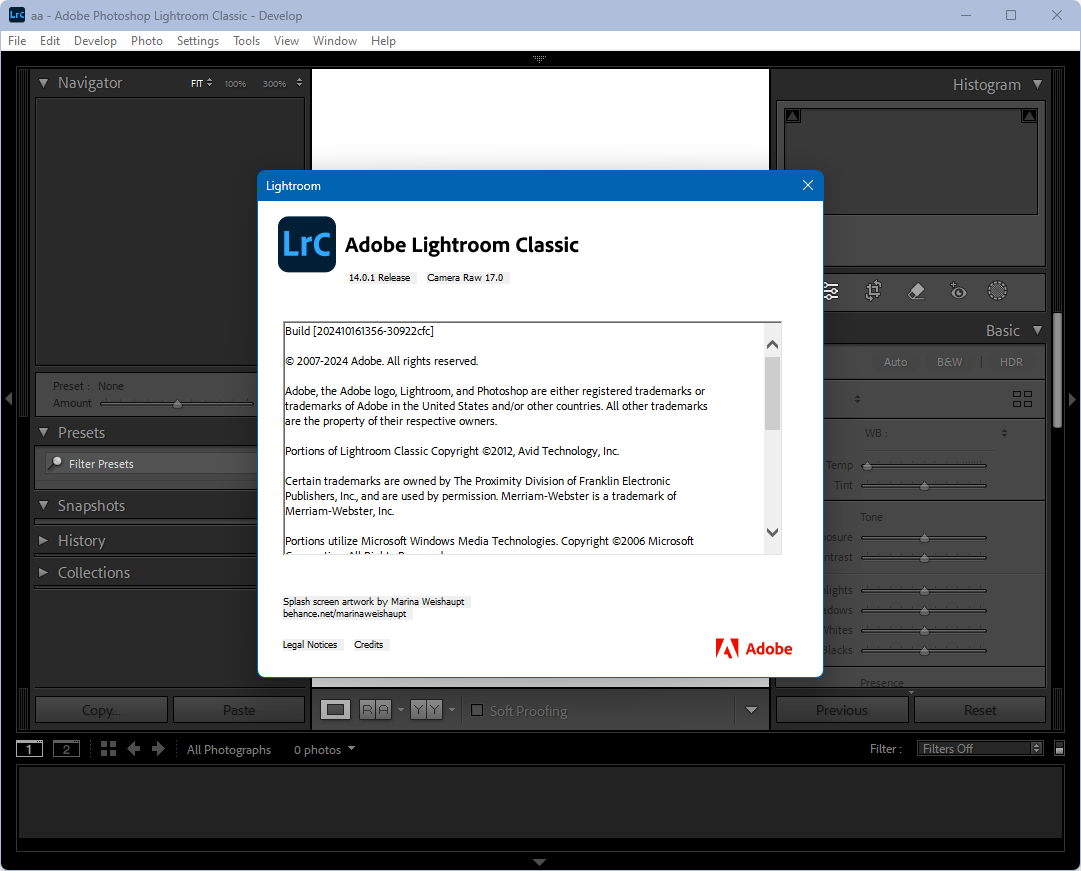Viewport: 1081px width, 871px height.
Task: Click the shadow clipping indicator in Histogram
Action: tap(793, 116)
